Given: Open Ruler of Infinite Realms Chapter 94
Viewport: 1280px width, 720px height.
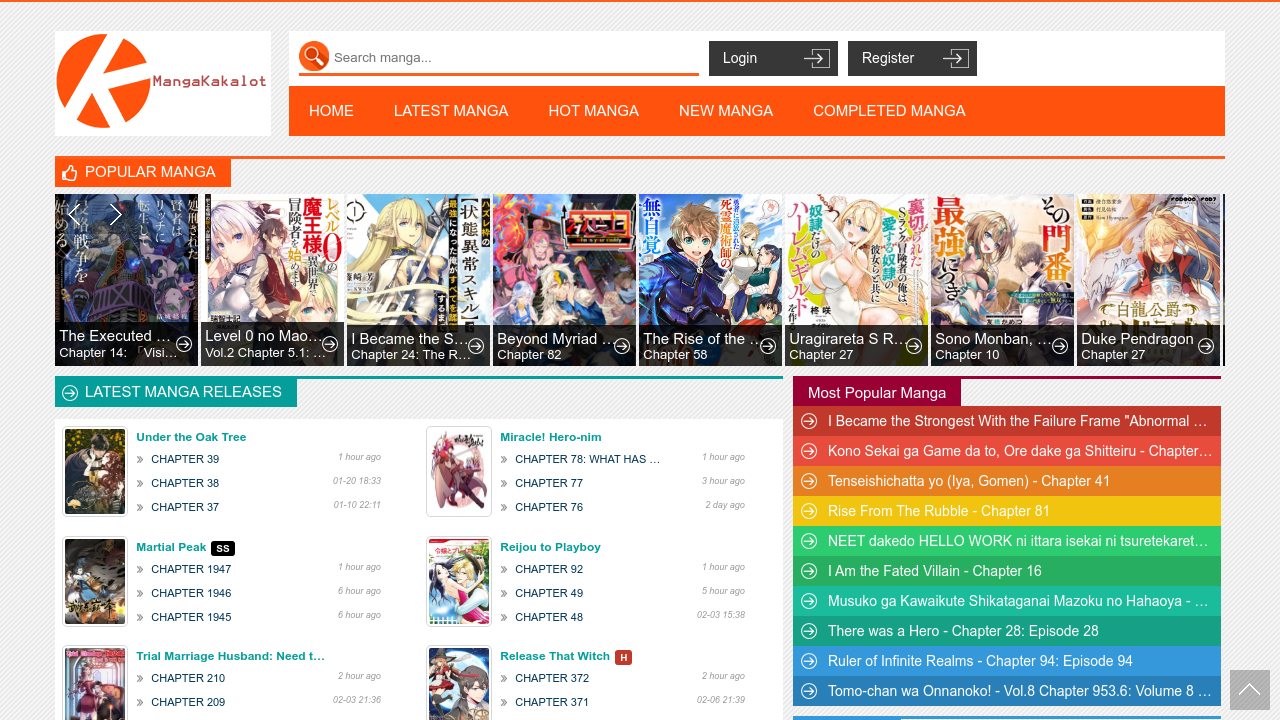Looking at the screenshot, I should click(x=980, y=661).
